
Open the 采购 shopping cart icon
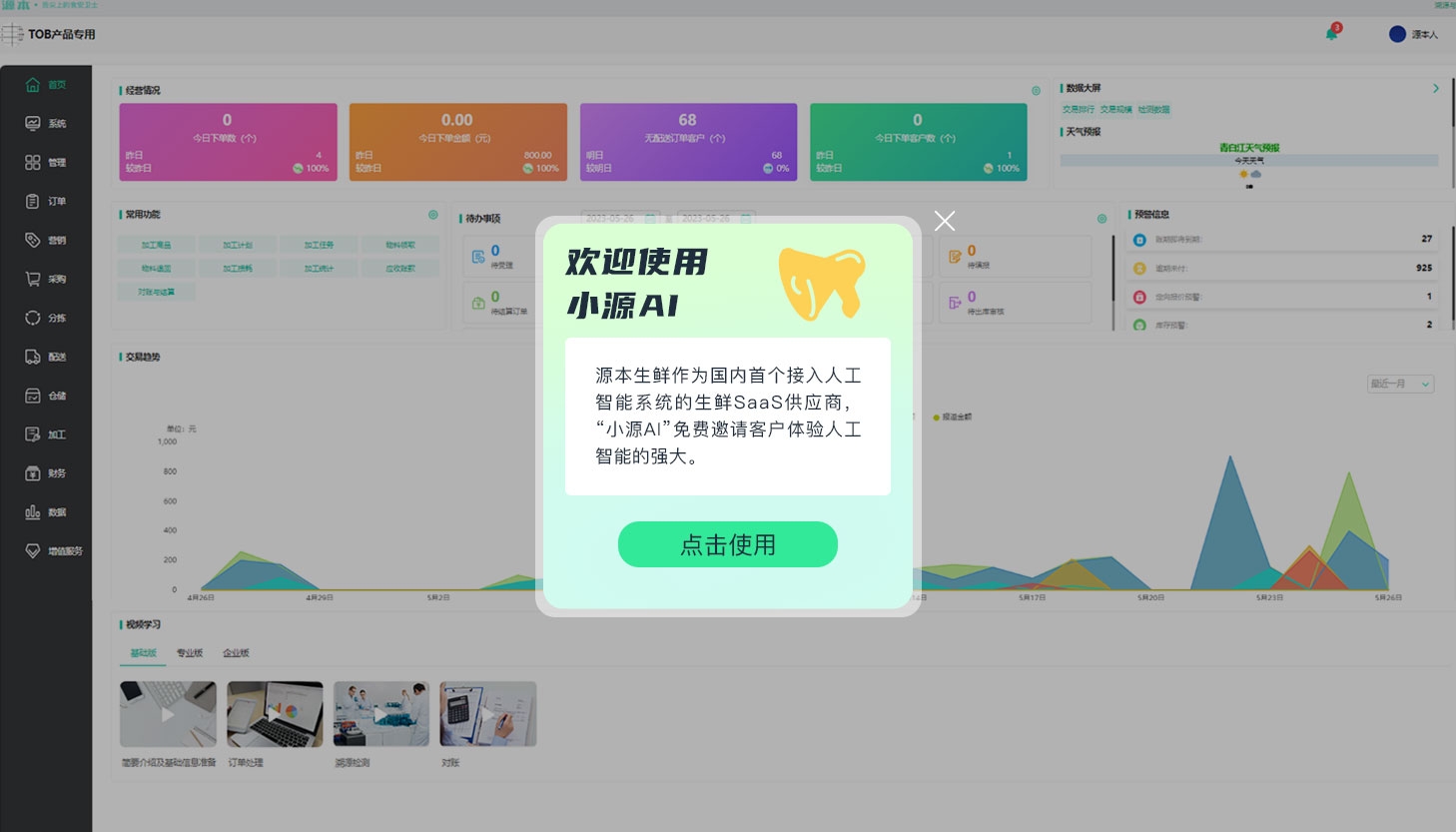click(x=33, y=280)
